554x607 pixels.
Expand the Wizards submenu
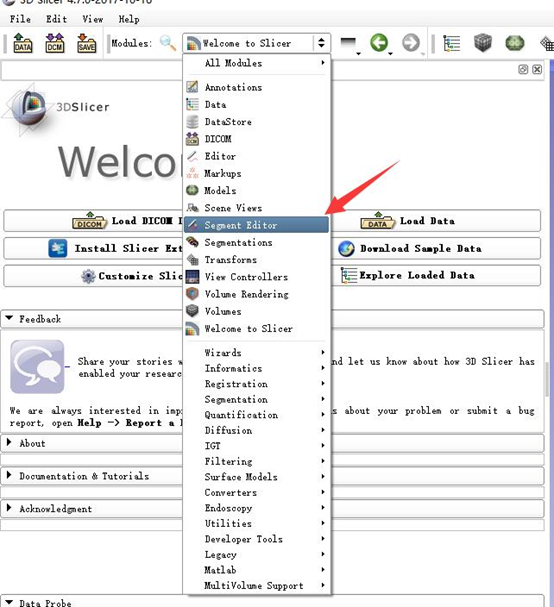coord(257,352)
